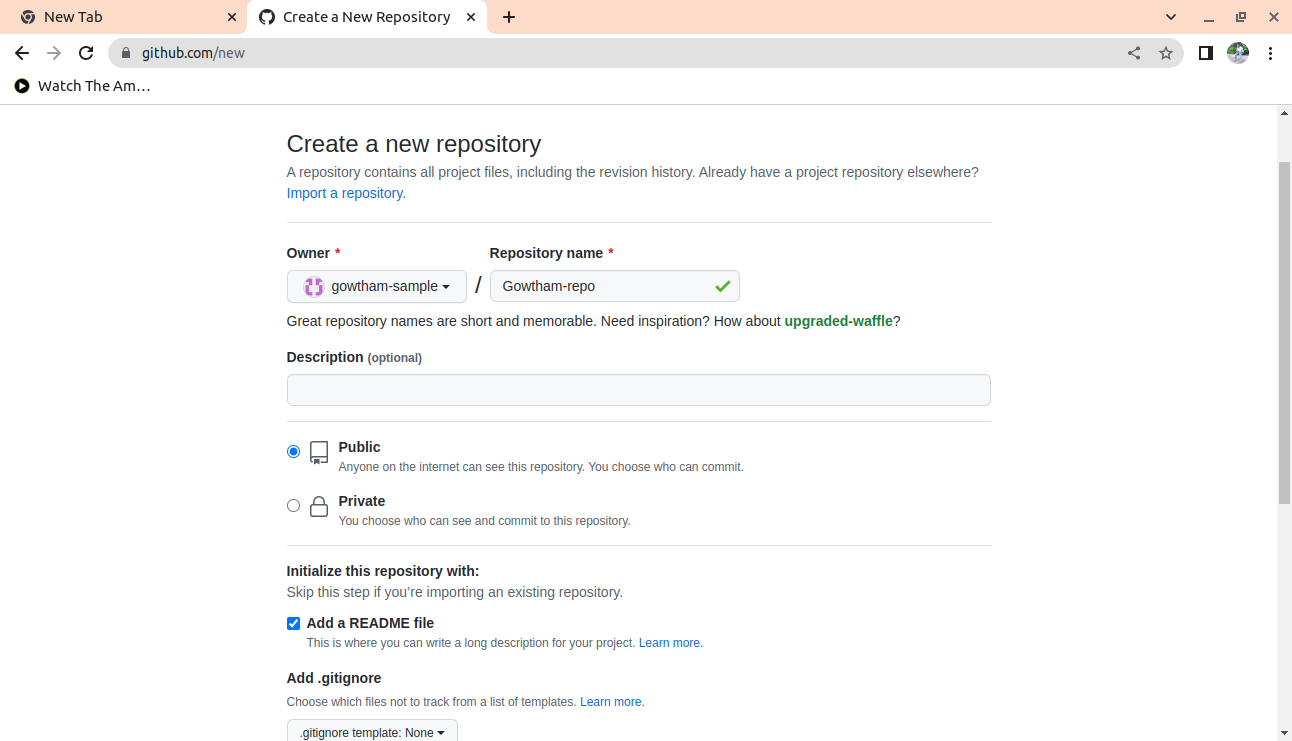Click the Import a repository link
This screenshot has width=1292, height=741.
pos(345,193)
